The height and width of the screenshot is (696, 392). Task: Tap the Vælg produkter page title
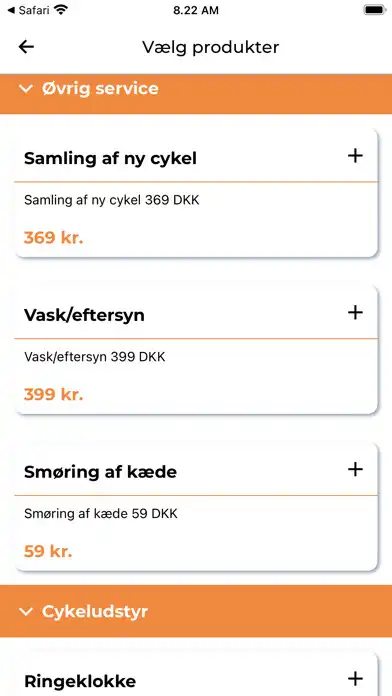point(210,47)
